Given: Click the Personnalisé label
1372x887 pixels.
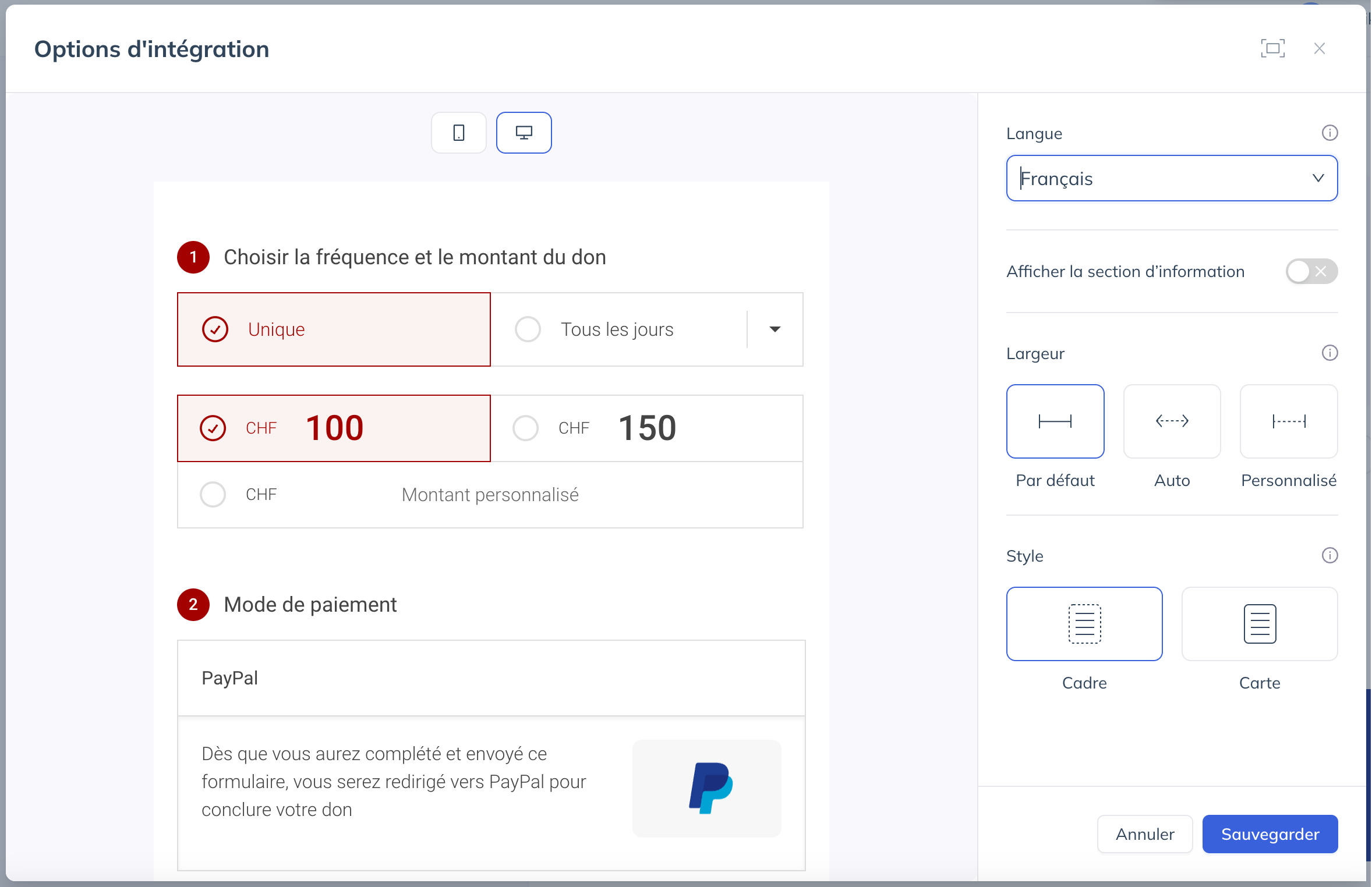Looking at the screenshot, I should [1289, 480].
